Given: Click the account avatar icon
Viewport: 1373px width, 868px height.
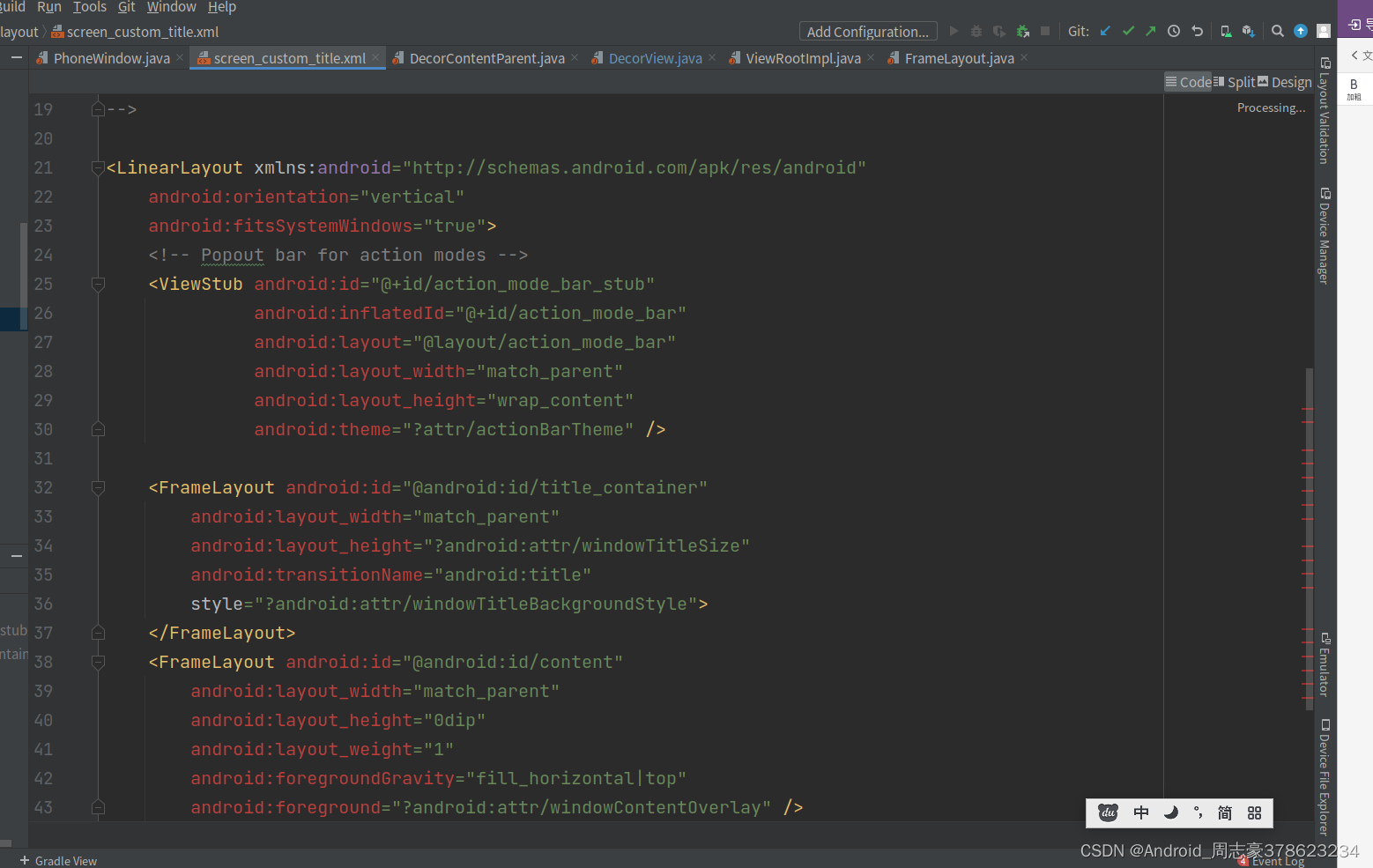Looking at the screenshot, I should pos(1324,31).
